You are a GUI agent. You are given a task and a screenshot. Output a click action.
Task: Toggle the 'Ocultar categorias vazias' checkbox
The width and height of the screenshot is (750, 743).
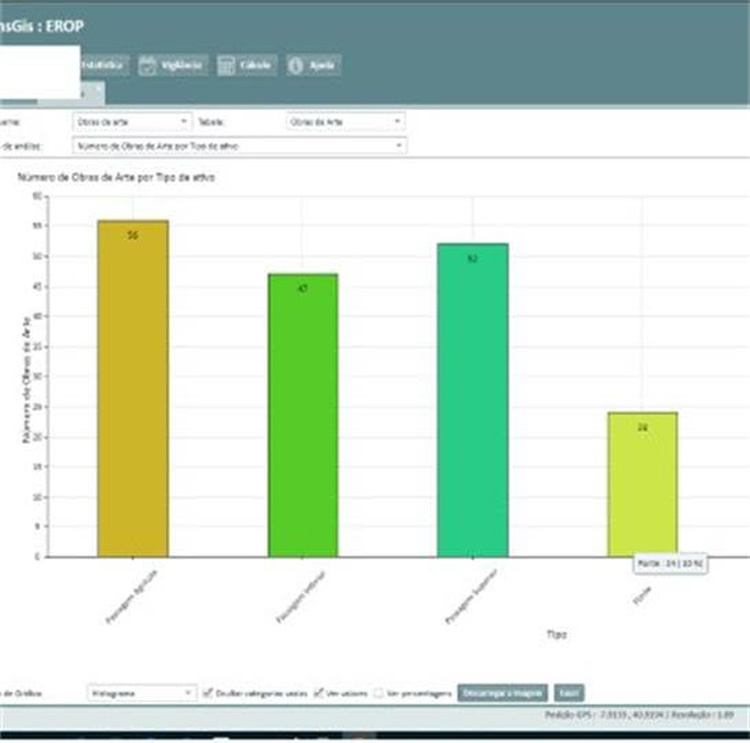[x=208, y=692]
